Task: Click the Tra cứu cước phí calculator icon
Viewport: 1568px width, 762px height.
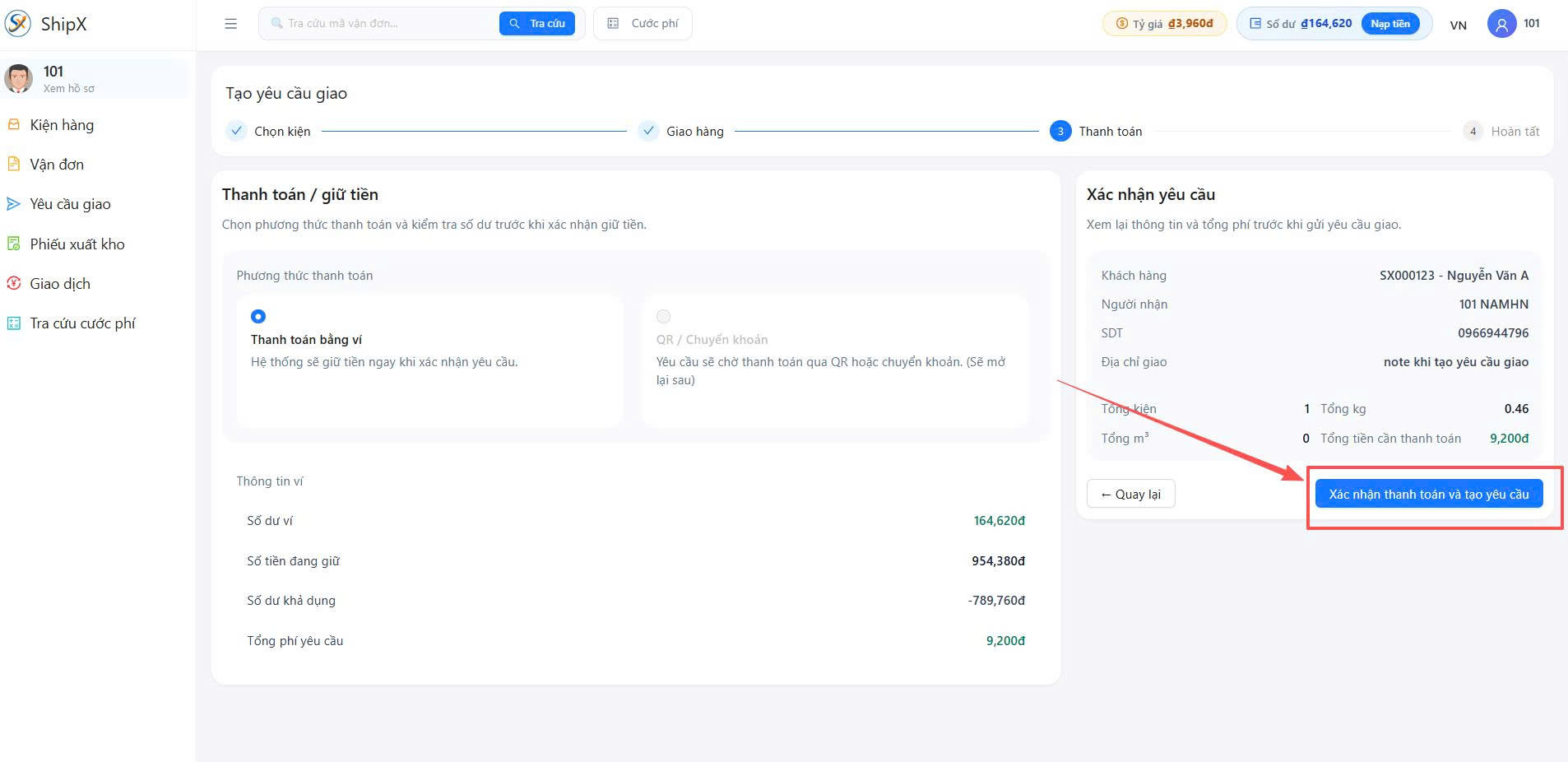Action: pos(14,323)
